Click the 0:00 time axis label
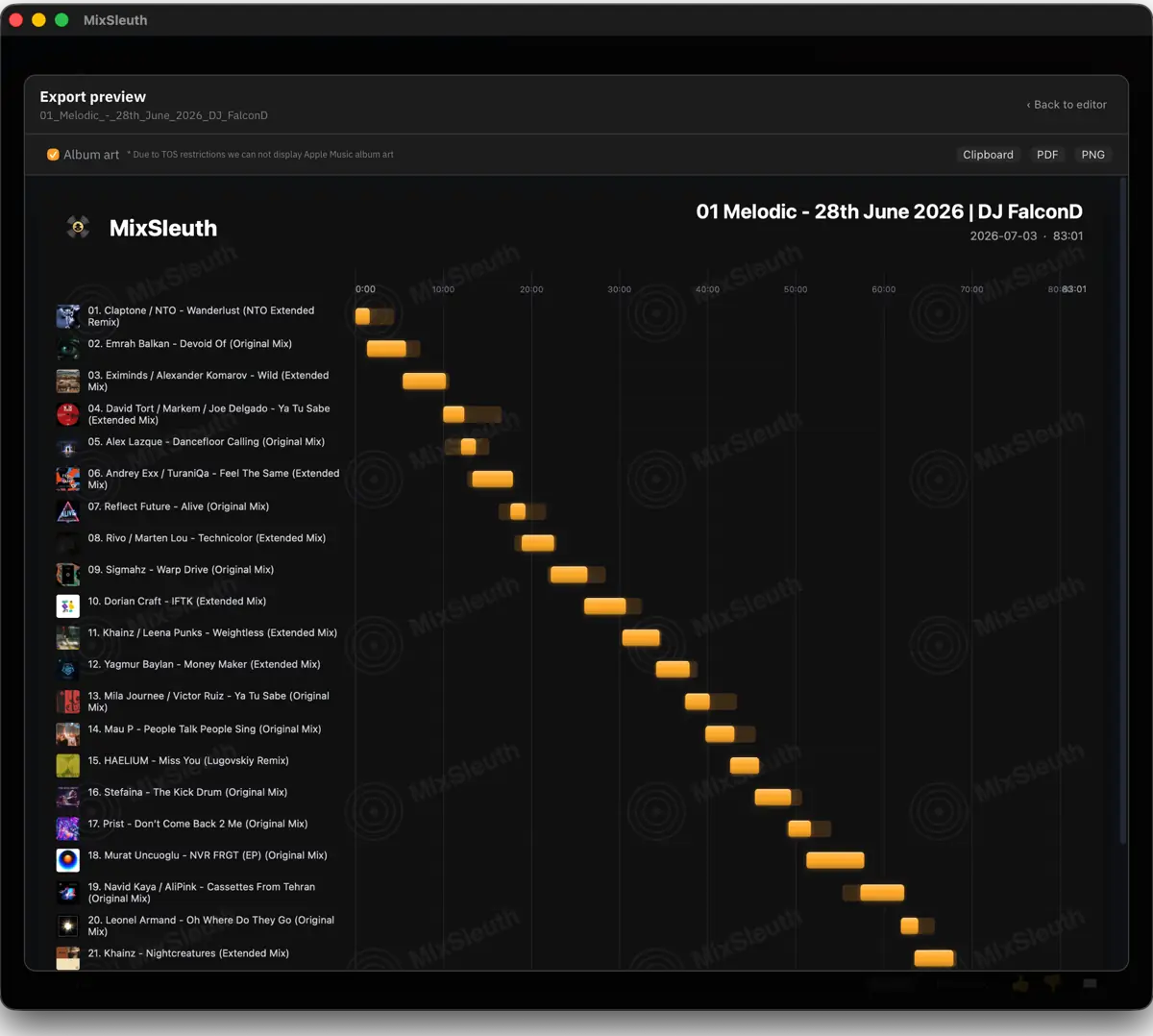Viewport: 1153px width, 1036px height. [365, 289]
